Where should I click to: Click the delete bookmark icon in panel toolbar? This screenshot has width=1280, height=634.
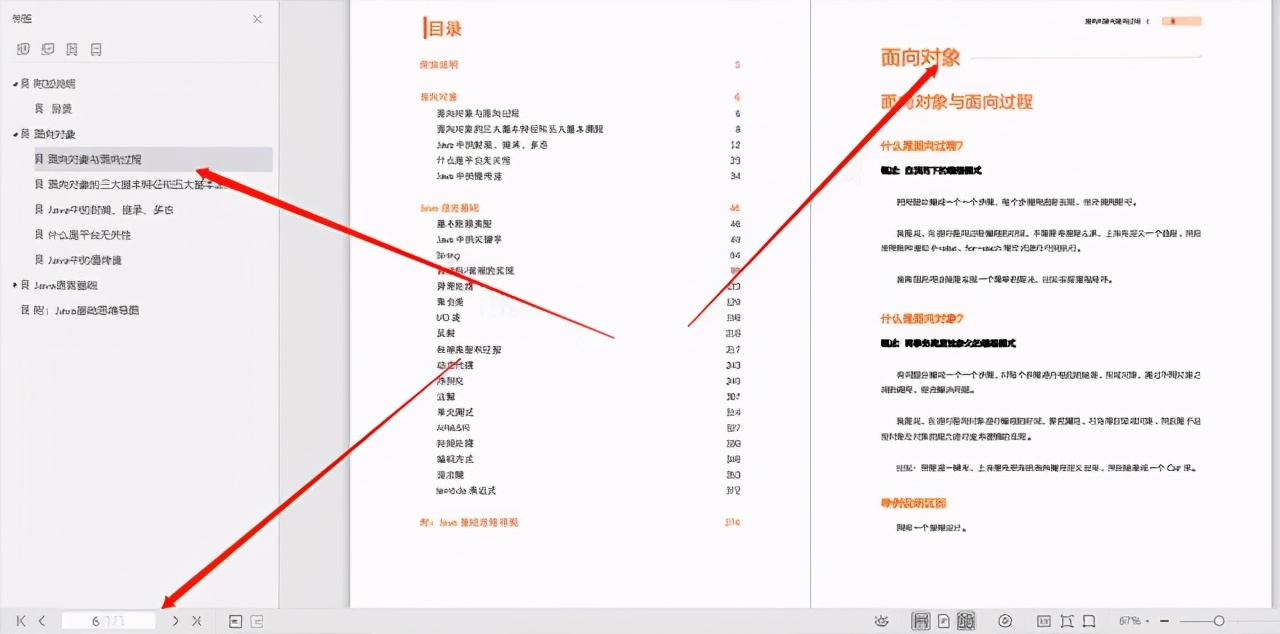point(96,49)
